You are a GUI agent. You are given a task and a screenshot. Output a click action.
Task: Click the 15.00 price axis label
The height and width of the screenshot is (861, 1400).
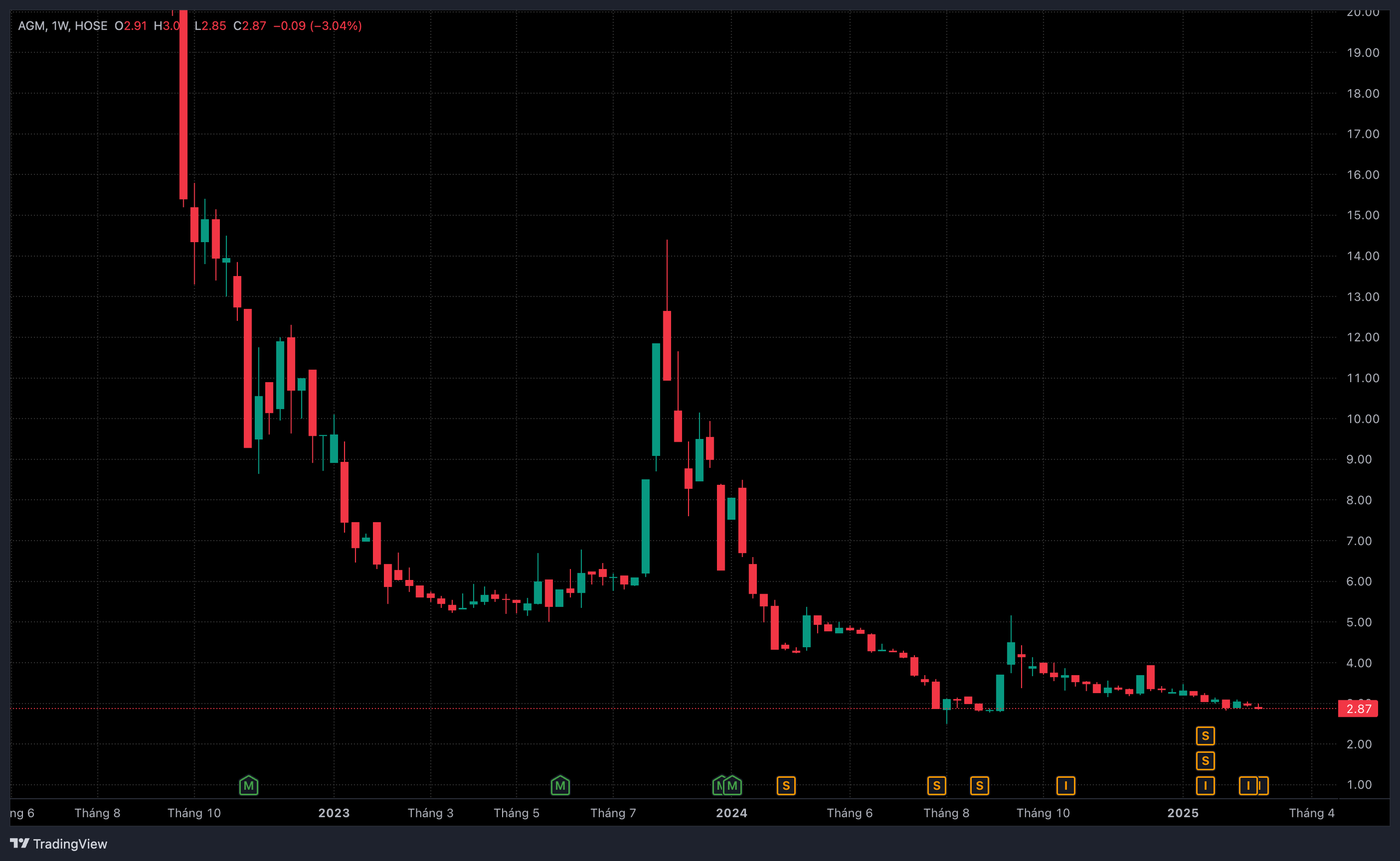[x=1363, y=215]
